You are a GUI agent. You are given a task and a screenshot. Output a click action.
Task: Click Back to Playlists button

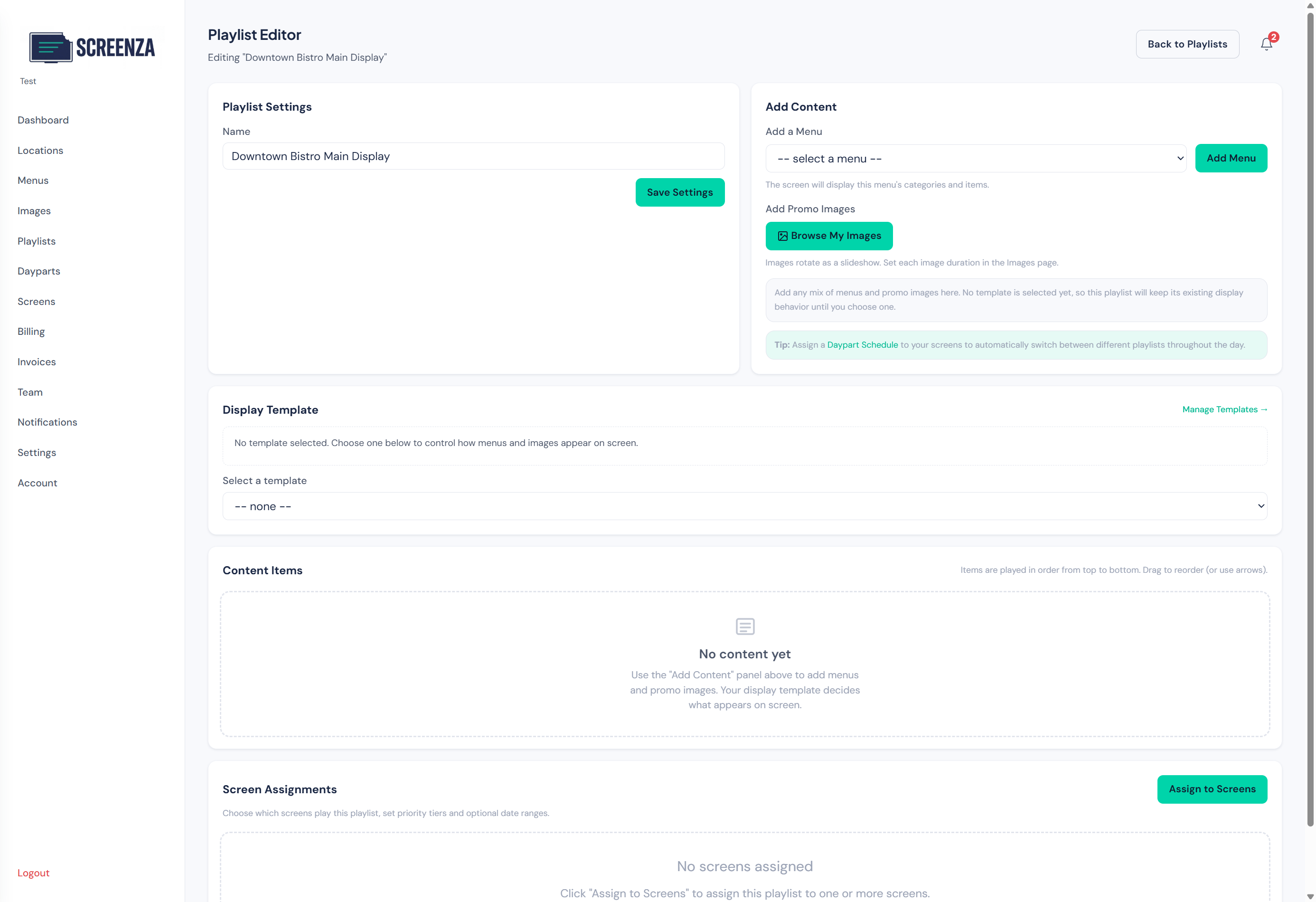click(x=1187, y=44)
